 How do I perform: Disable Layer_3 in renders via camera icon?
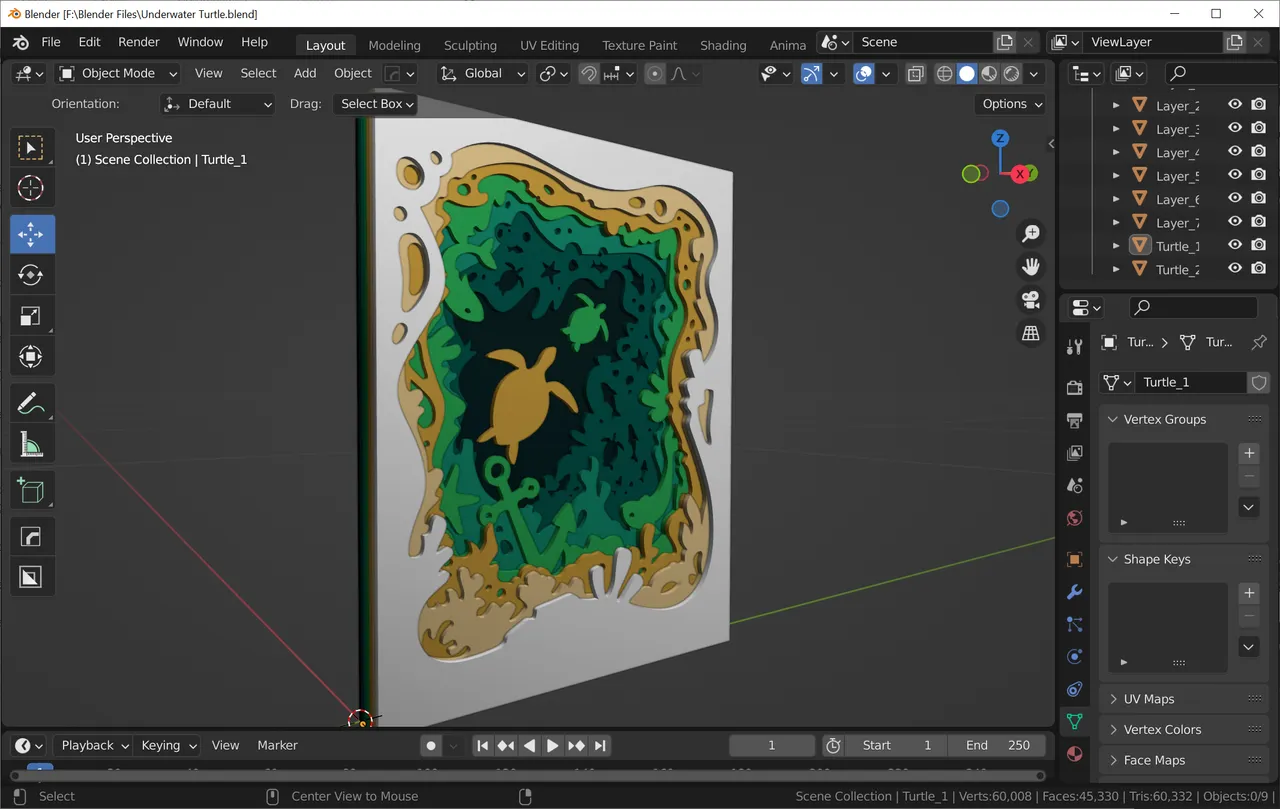pos(1259,128)
